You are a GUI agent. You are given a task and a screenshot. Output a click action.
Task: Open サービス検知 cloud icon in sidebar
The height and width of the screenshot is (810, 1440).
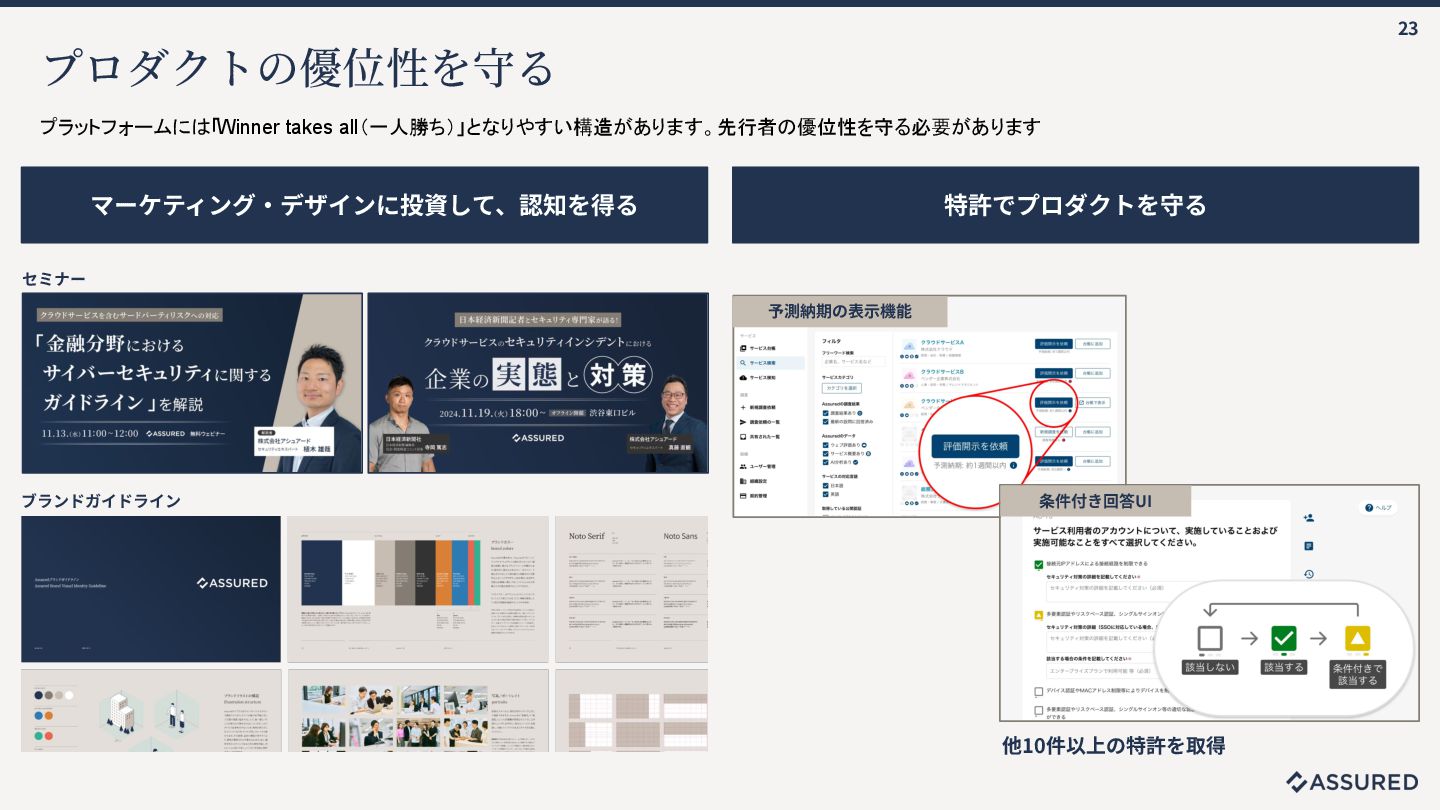(743, 378)
